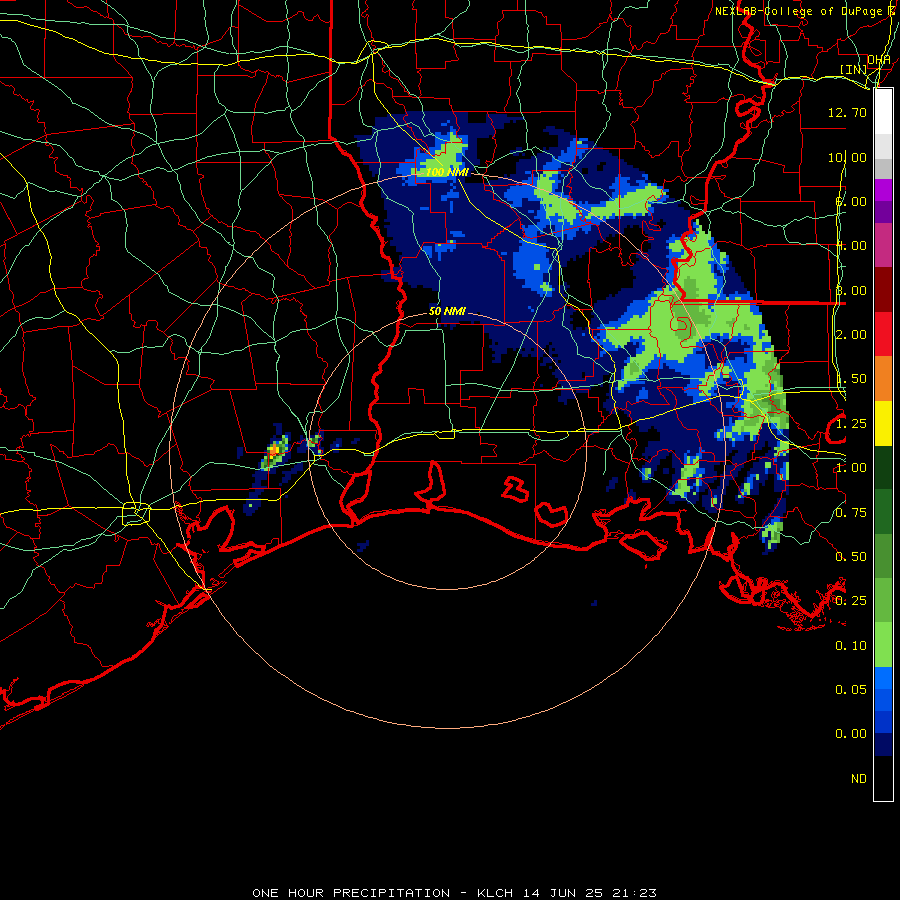Click the '0.25' legend value

coord(851,601)
